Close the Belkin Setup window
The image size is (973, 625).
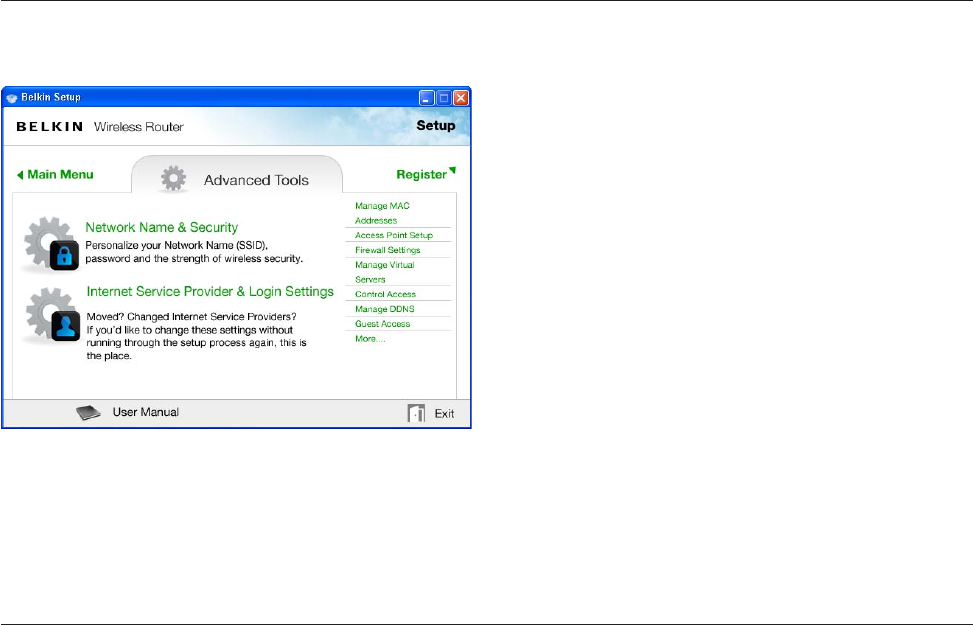[x=460, y=97]
